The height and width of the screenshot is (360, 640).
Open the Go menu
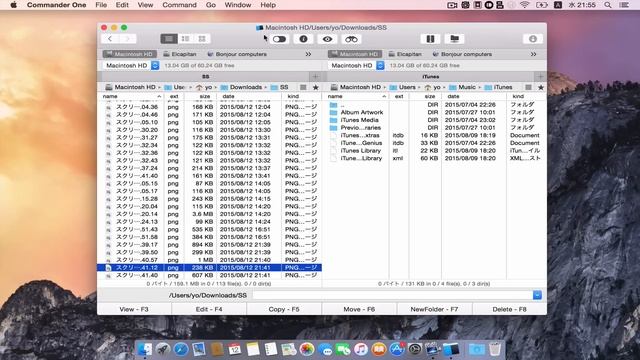click(x=211, y=5)
